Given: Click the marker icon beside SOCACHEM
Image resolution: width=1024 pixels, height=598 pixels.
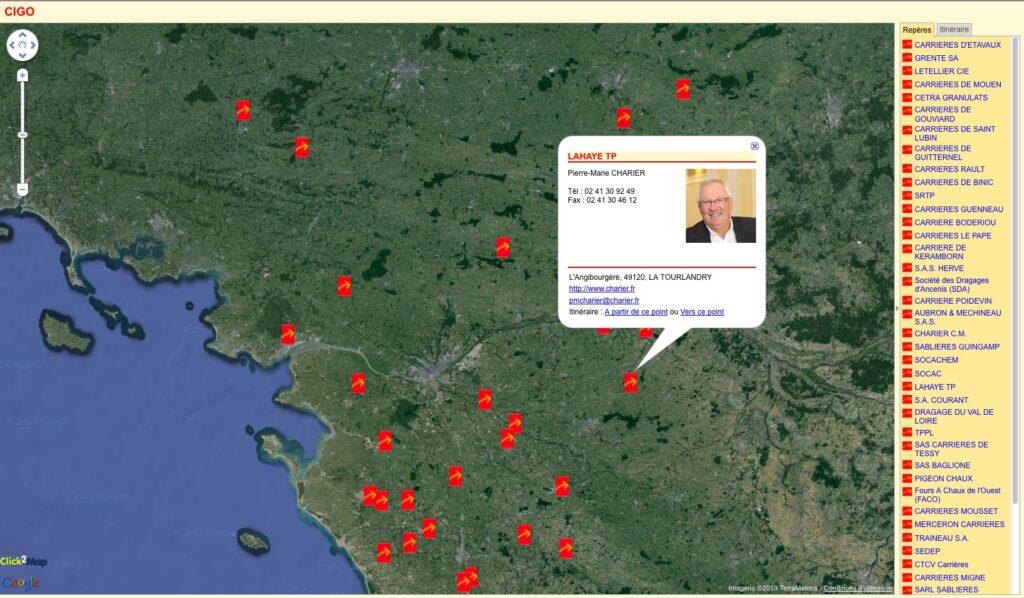Looking at the screenshot, I should pyautogui.click(x=906, y=360).
